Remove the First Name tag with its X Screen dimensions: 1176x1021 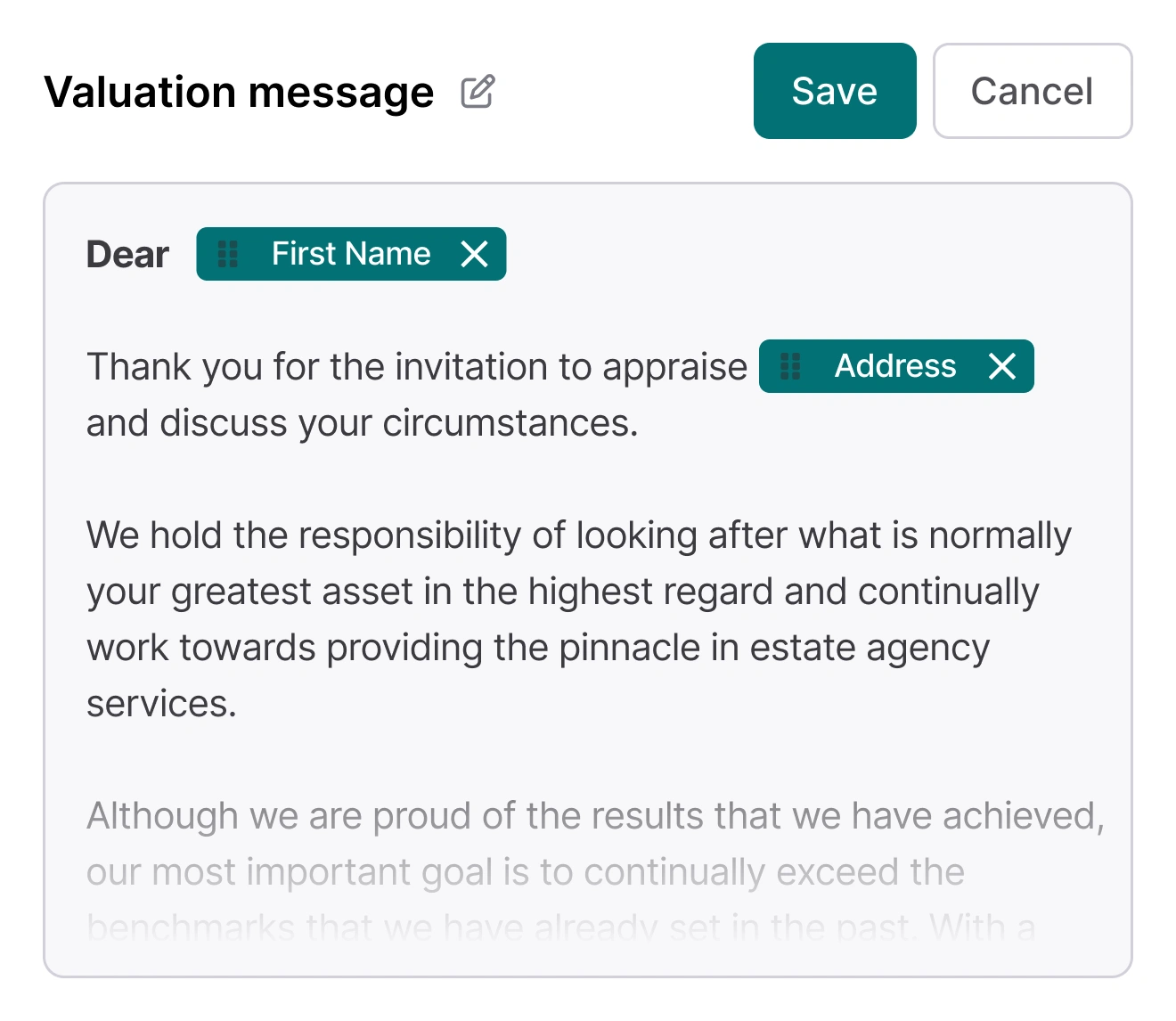475,254
